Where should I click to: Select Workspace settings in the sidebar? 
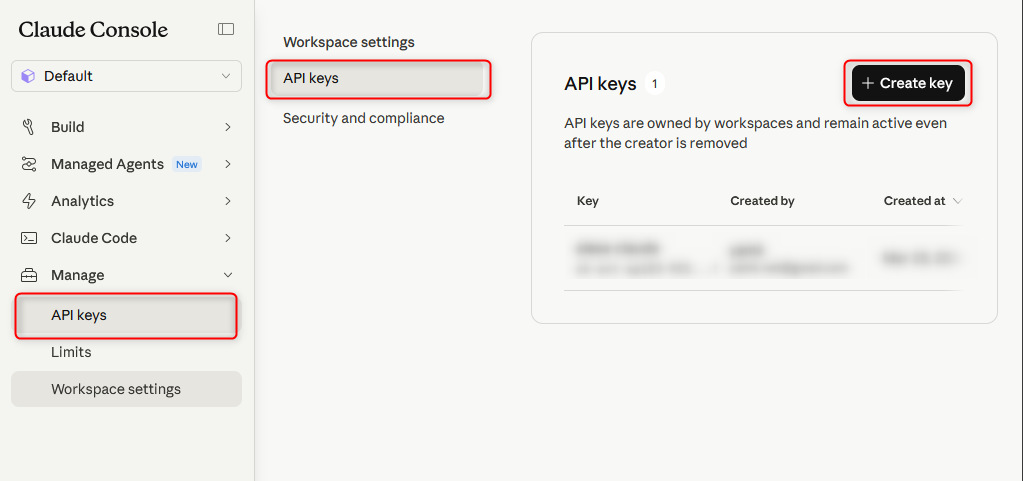(x=127, y=389)
